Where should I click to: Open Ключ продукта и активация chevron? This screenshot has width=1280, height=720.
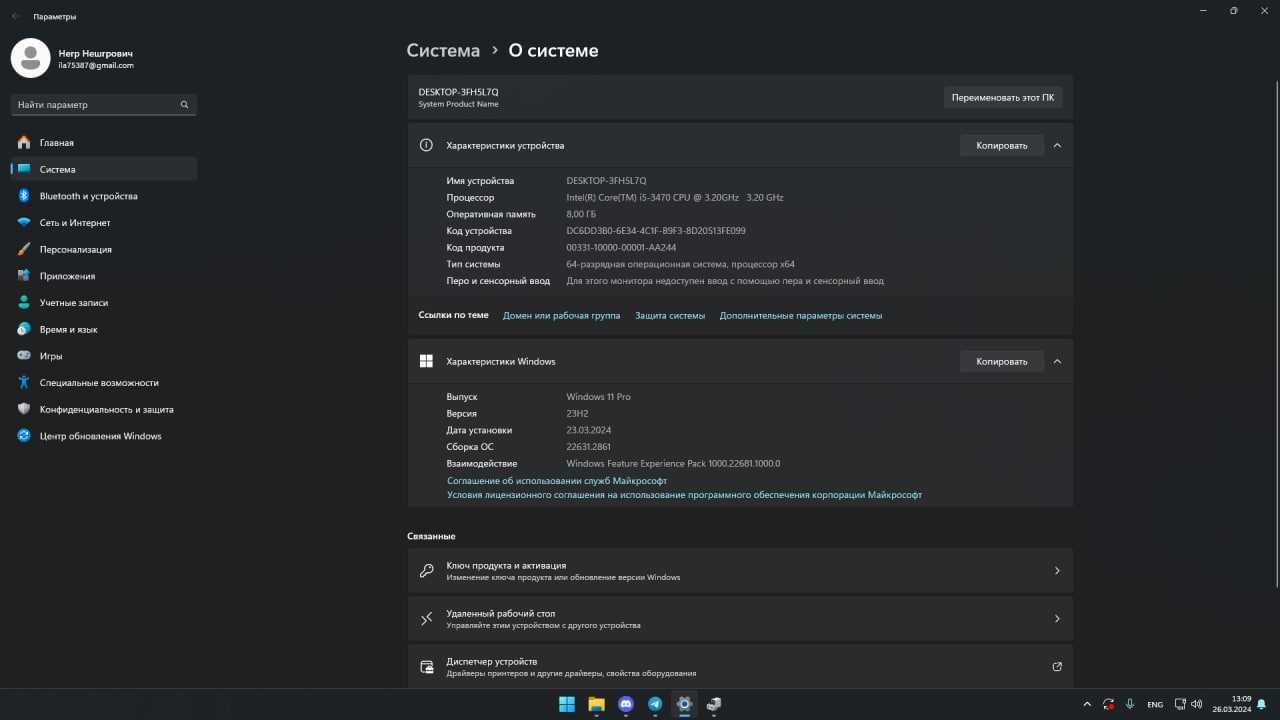coord(1057,571)
